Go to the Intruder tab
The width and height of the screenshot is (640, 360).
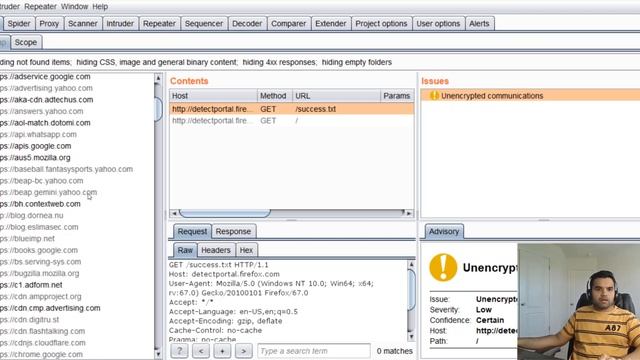[120, 24]
